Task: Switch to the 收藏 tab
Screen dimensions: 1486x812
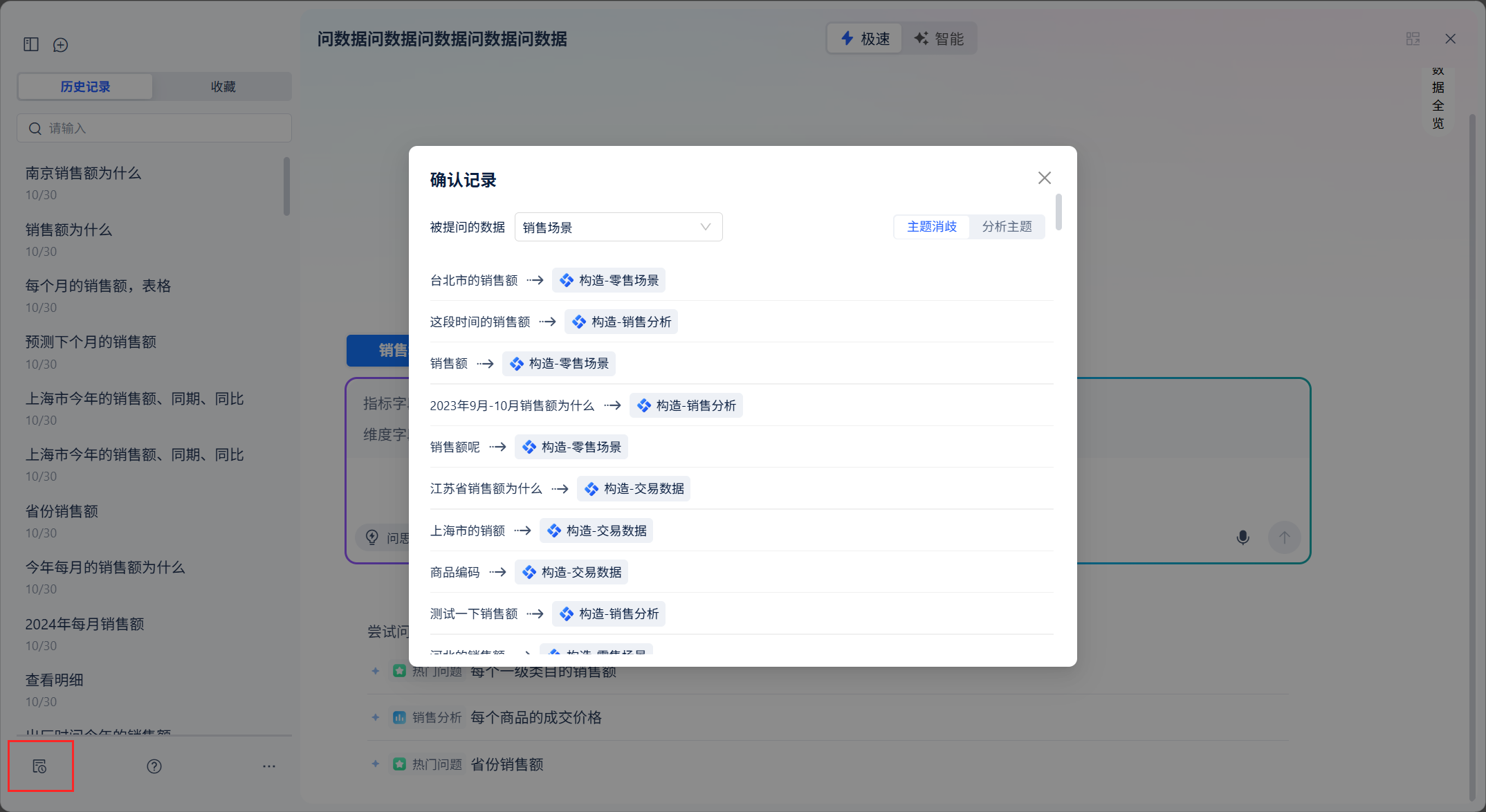Action: (x=223, y=86)
